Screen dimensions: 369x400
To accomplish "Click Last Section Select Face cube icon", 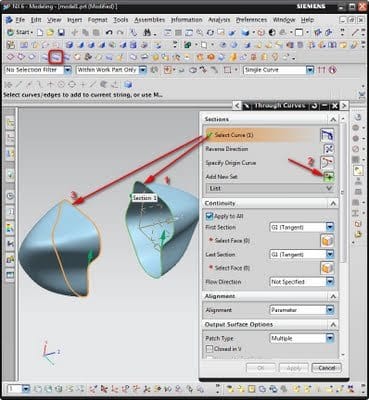I will [327, 268].
